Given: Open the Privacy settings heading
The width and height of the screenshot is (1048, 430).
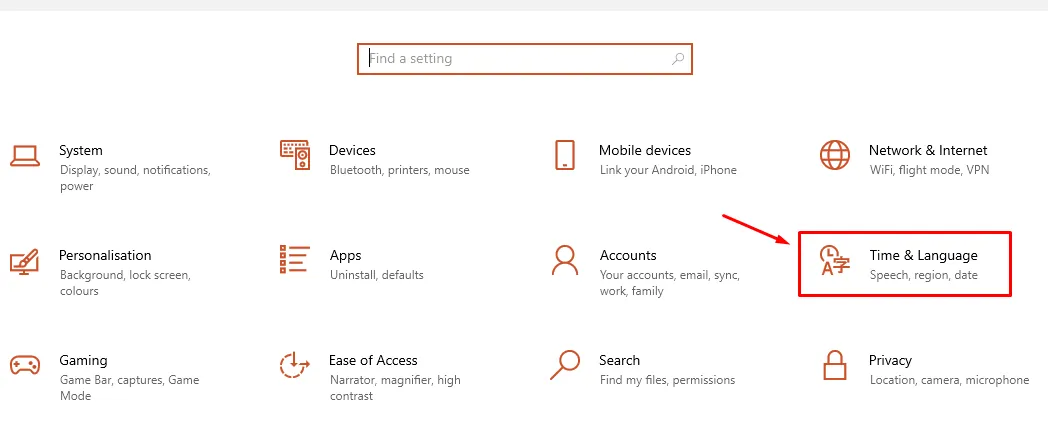Looking at the screenshot, I should (890, 360).
